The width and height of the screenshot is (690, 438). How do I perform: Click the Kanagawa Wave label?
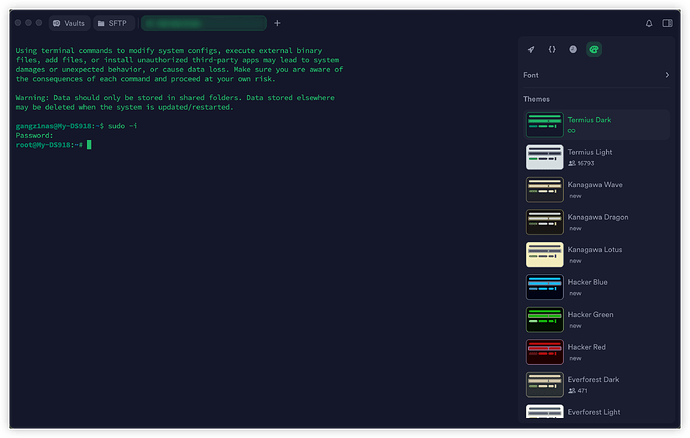(595, 185)
